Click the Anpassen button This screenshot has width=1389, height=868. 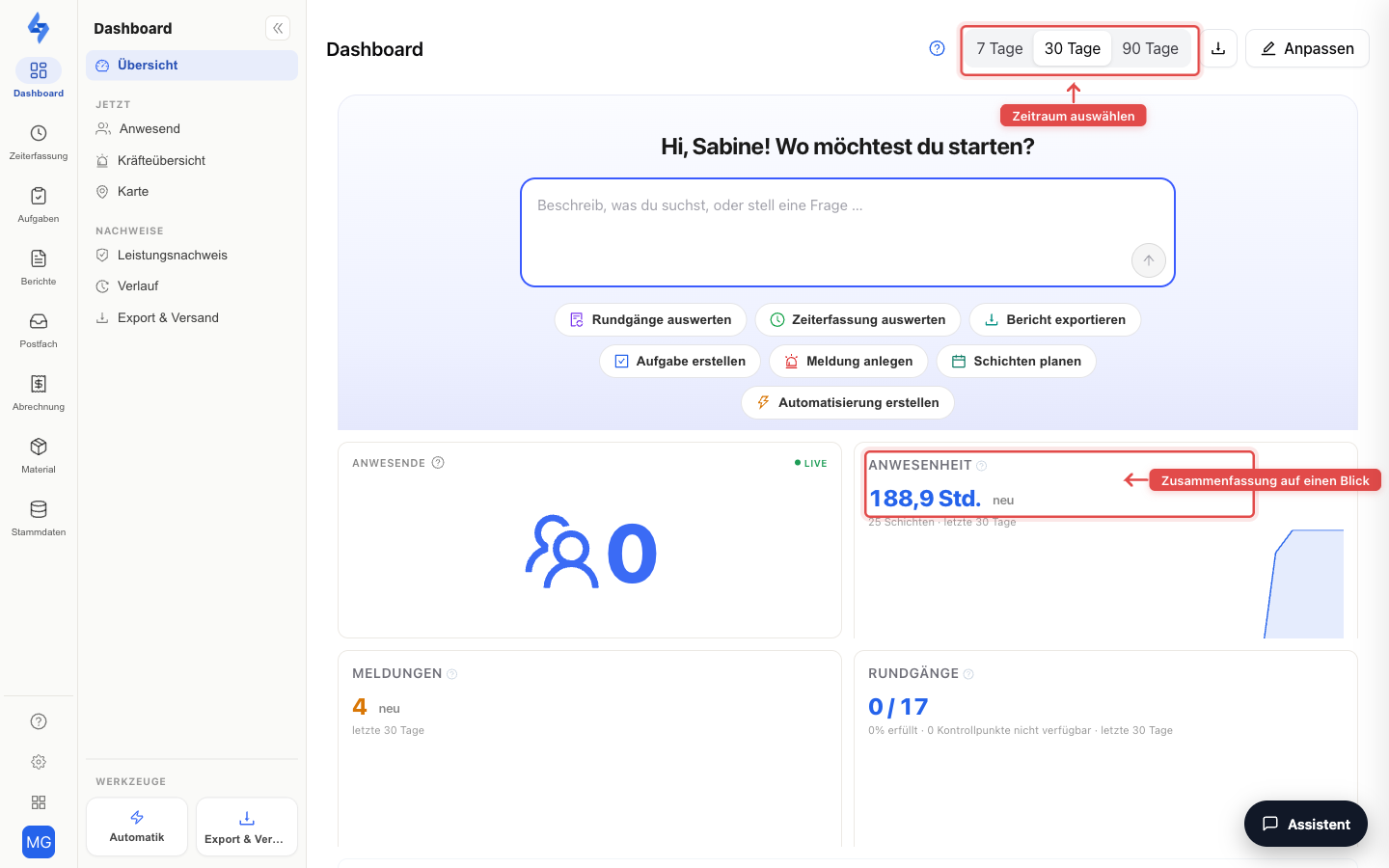coord(1307,48)
